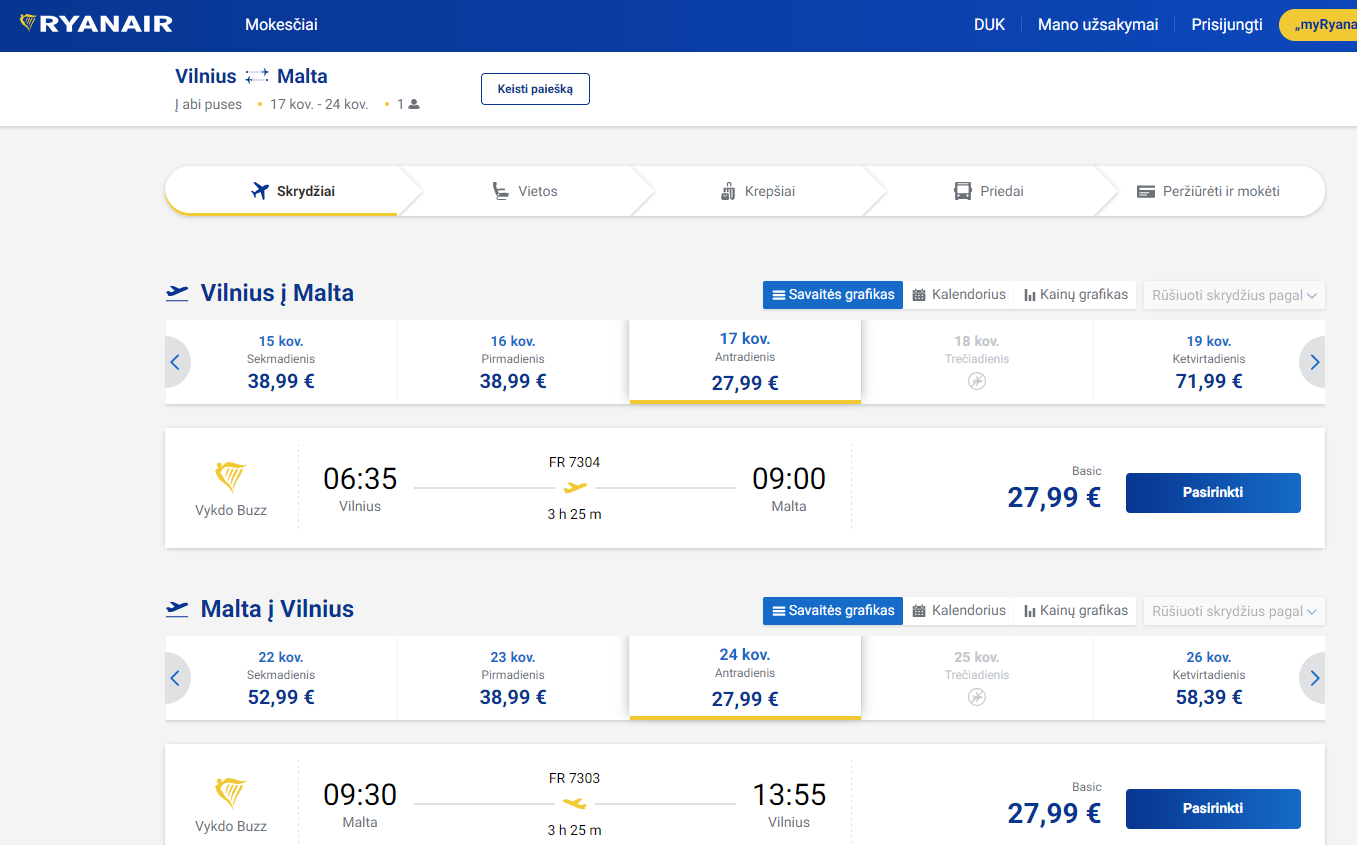Click Keisti paiešką button
Viewport: 1357px width, 845px height.
click(x=535, y=89)
